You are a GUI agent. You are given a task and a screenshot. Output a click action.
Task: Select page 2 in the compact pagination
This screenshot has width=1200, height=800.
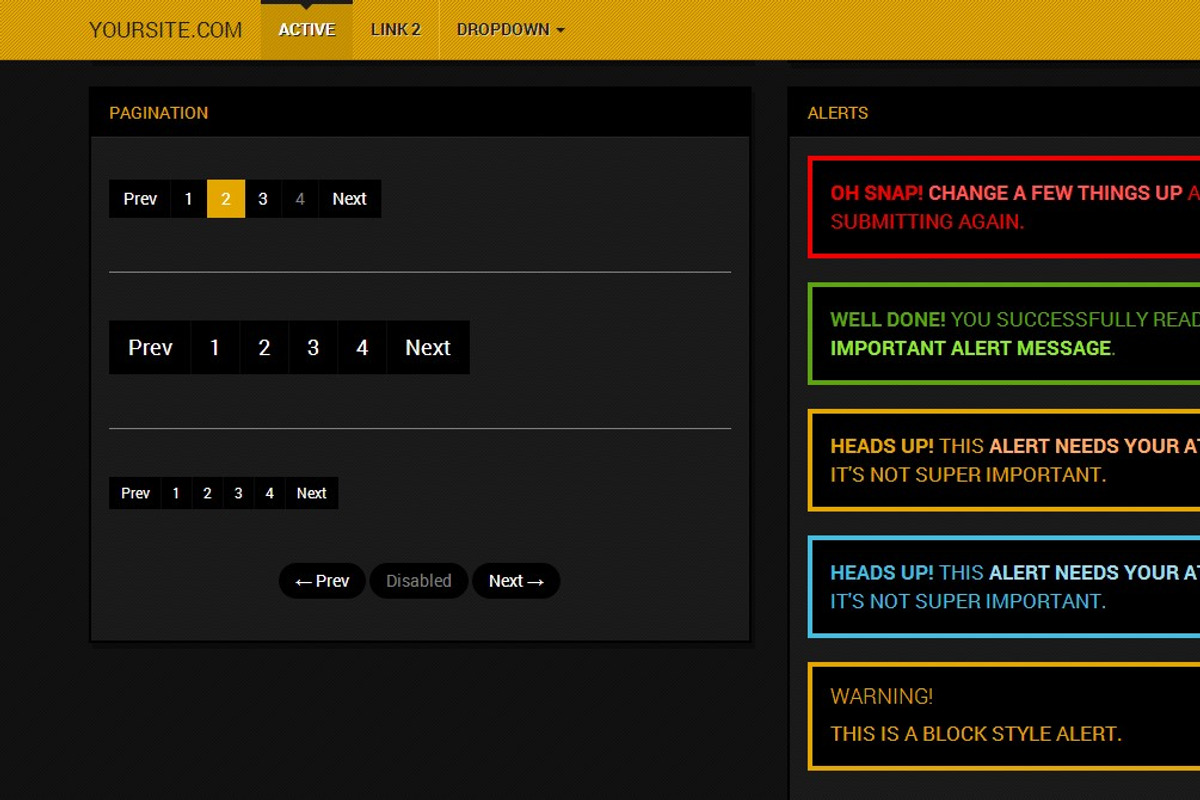(206, 492)
